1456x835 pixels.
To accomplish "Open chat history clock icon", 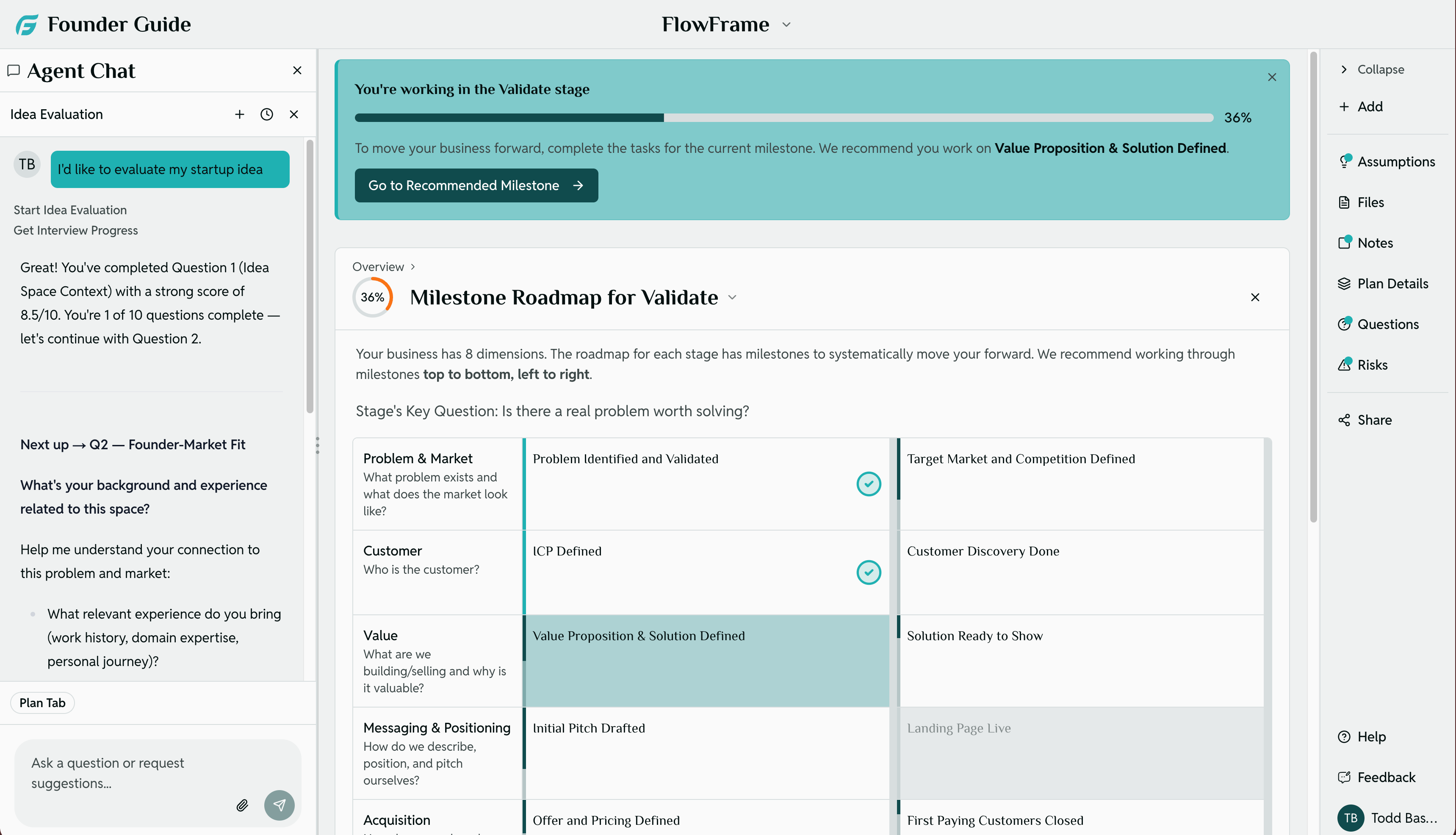I will (267, 114).
